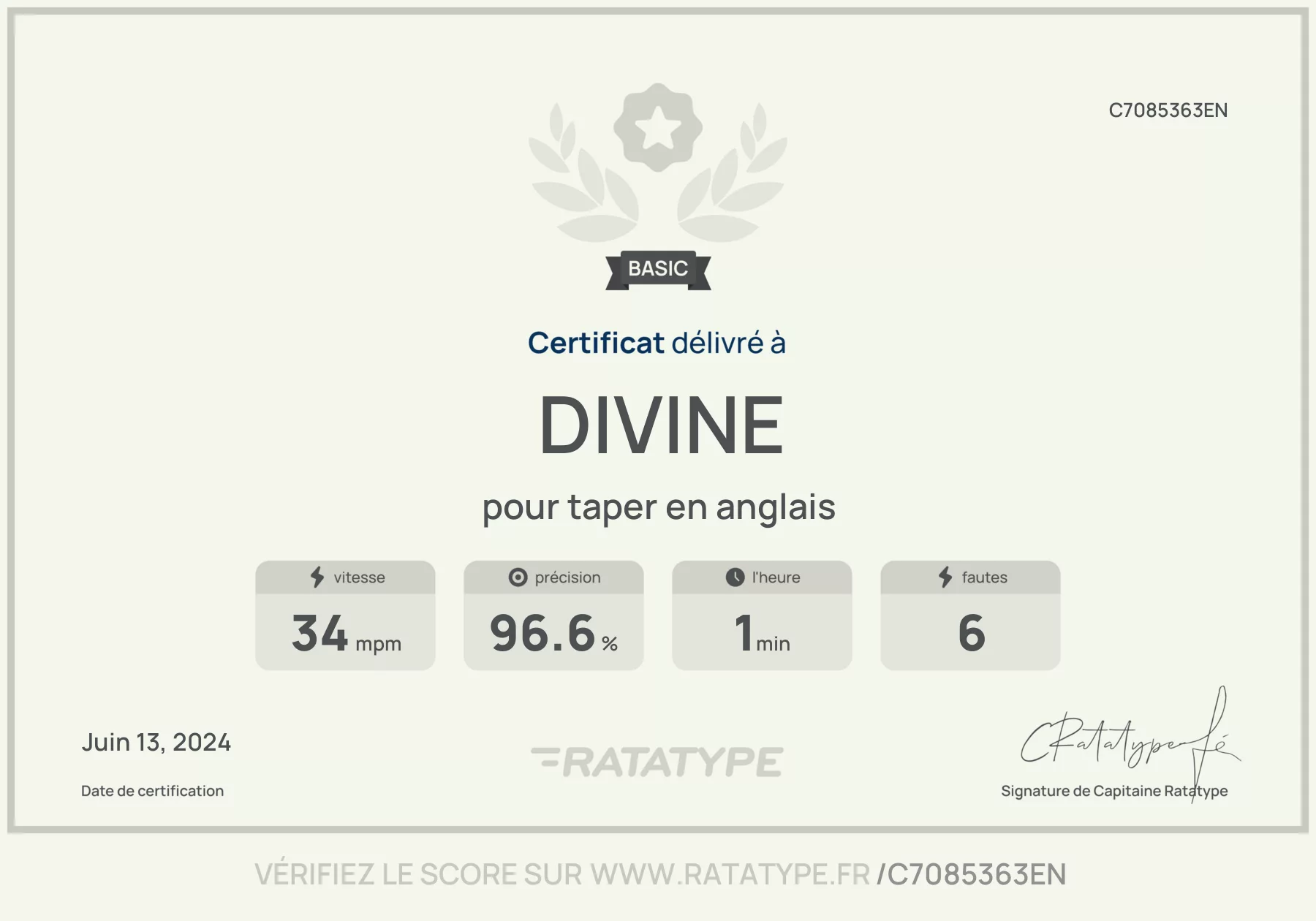Click the 'Date de certification' caption

[152, 791]
